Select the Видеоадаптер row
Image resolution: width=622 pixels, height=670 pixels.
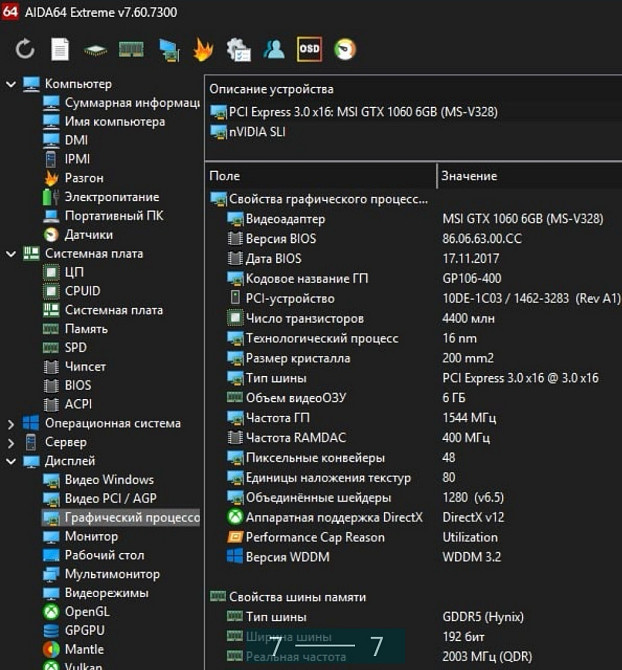414,219
